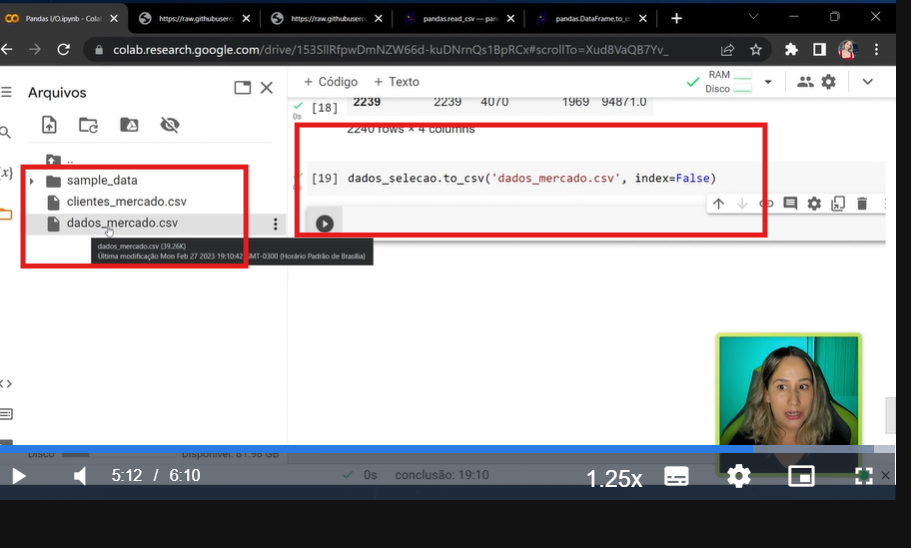Screen dimensions: 912x548
Task: Select dados_mercado.csv file
Action: [122, 223]
